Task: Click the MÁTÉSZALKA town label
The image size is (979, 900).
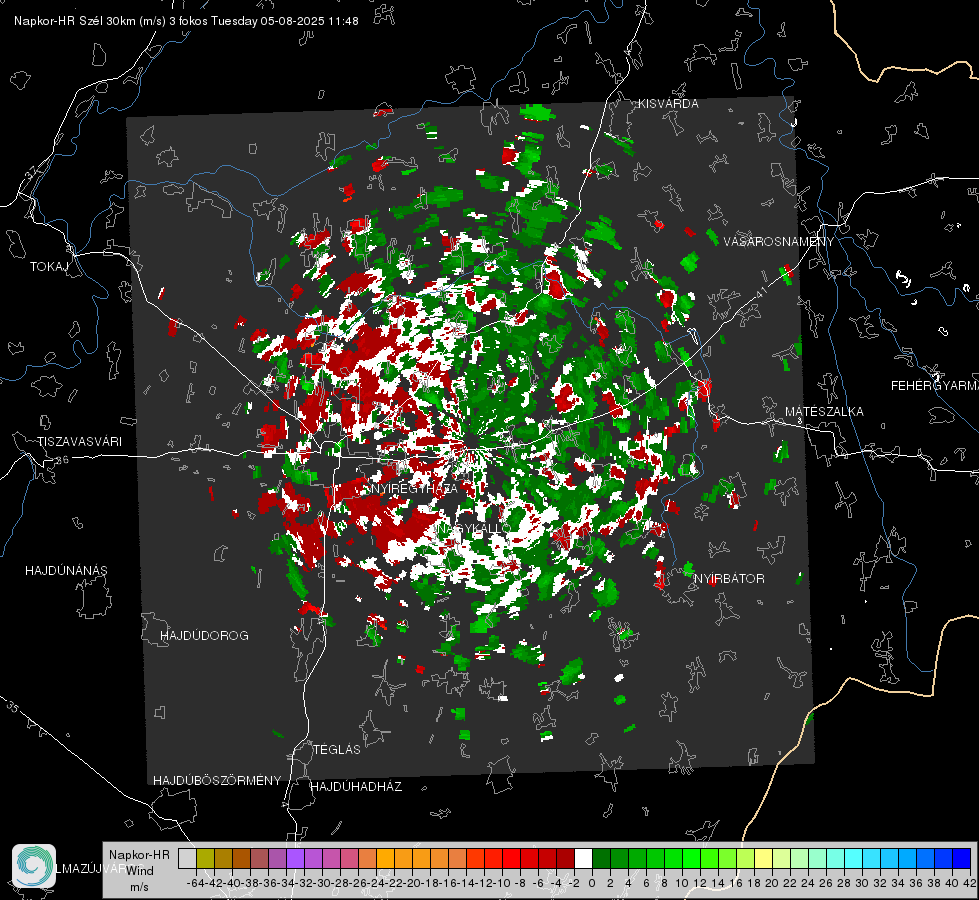Action: (824, 412)
